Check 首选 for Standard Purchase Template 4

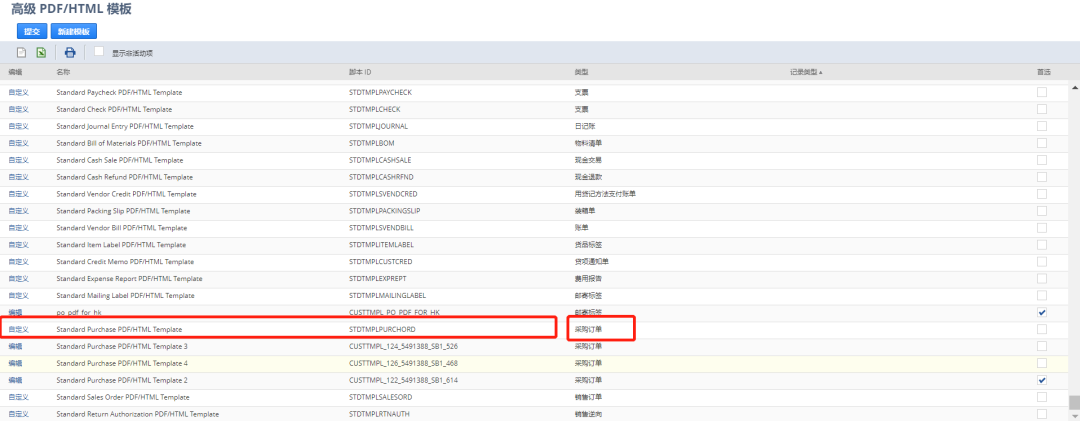point(1041,363)
